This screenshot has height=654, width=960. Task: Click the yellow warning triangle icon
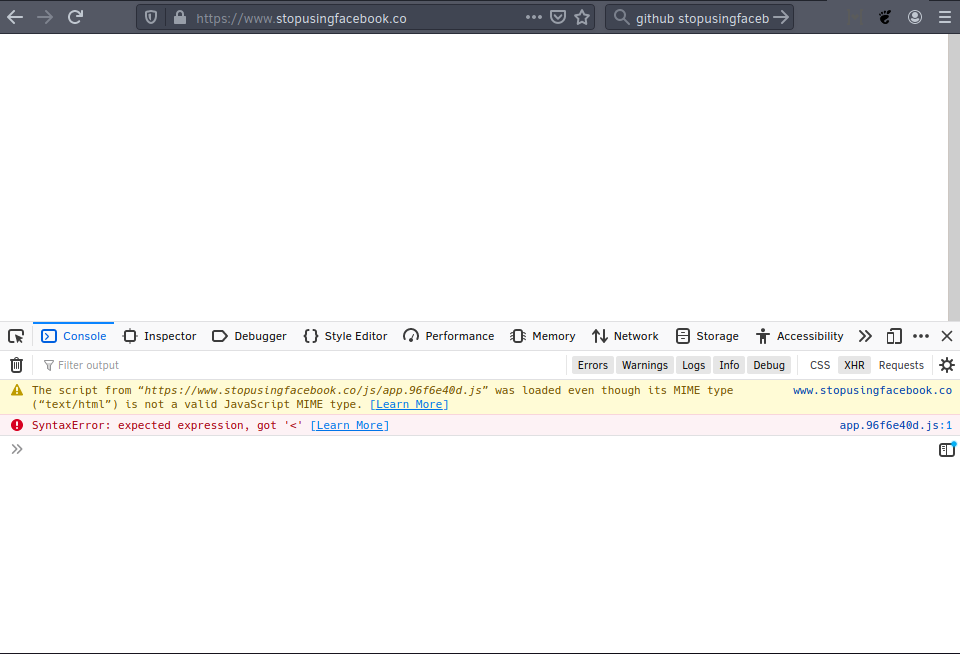[17, 390]
